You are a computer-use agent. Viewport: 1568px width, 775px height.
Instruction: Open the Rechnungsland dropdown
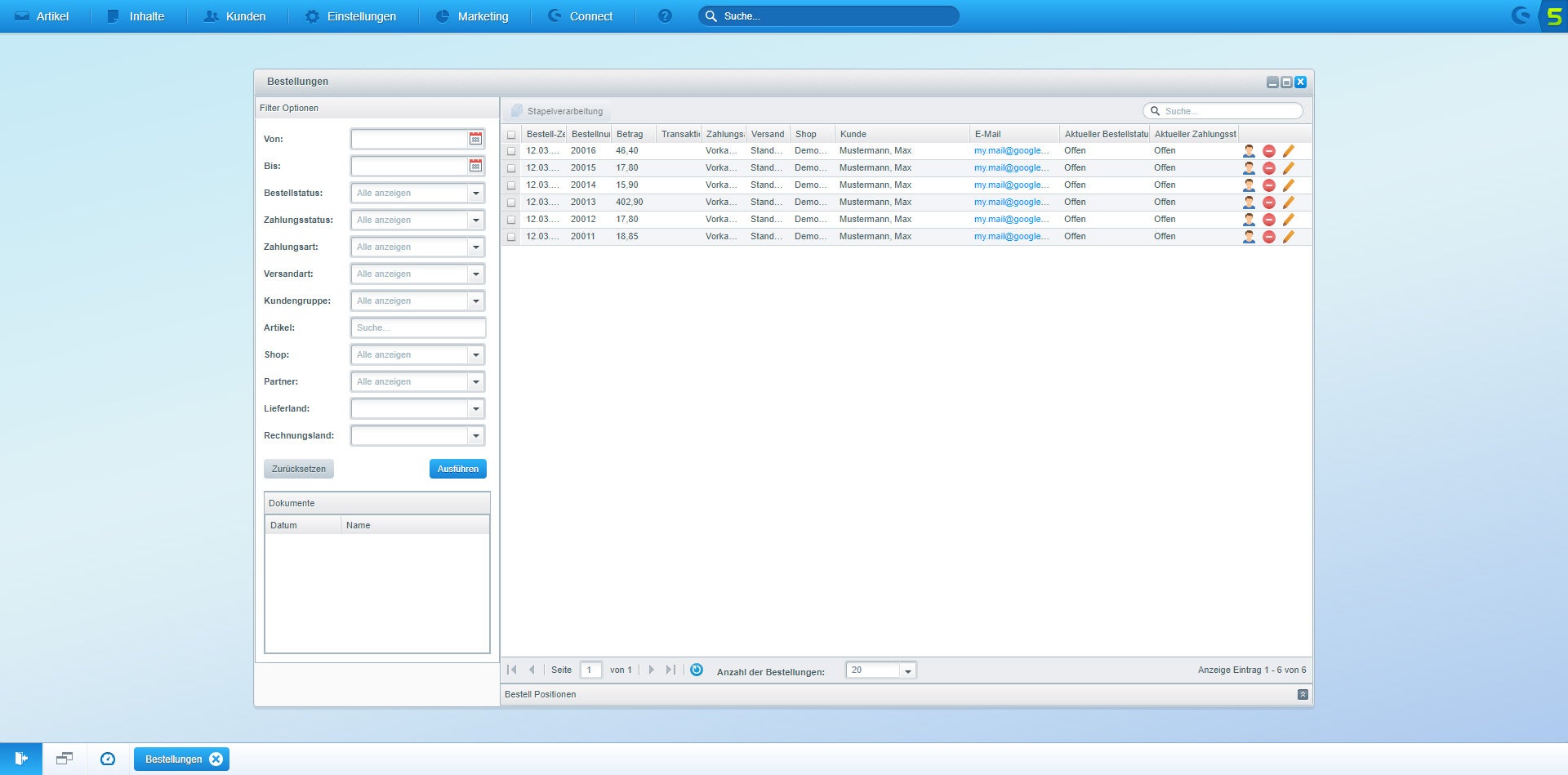coord(476,436)
